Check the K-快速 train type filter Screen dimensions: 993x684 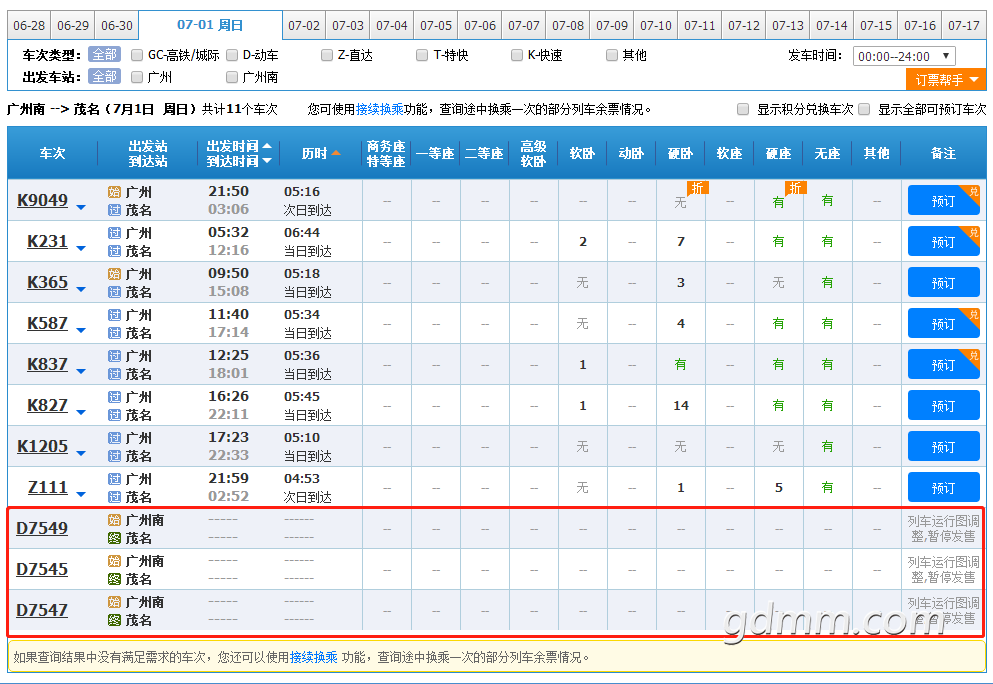click(x=517, y=56)
